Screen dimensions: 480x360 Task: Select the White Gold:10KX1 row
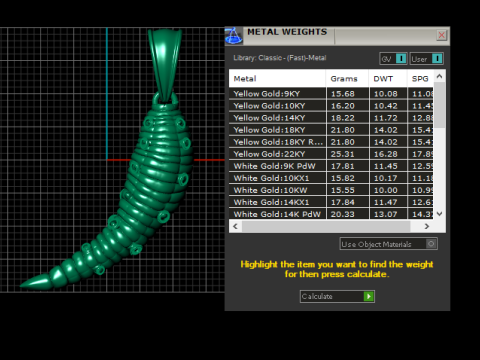pos(331,178)
